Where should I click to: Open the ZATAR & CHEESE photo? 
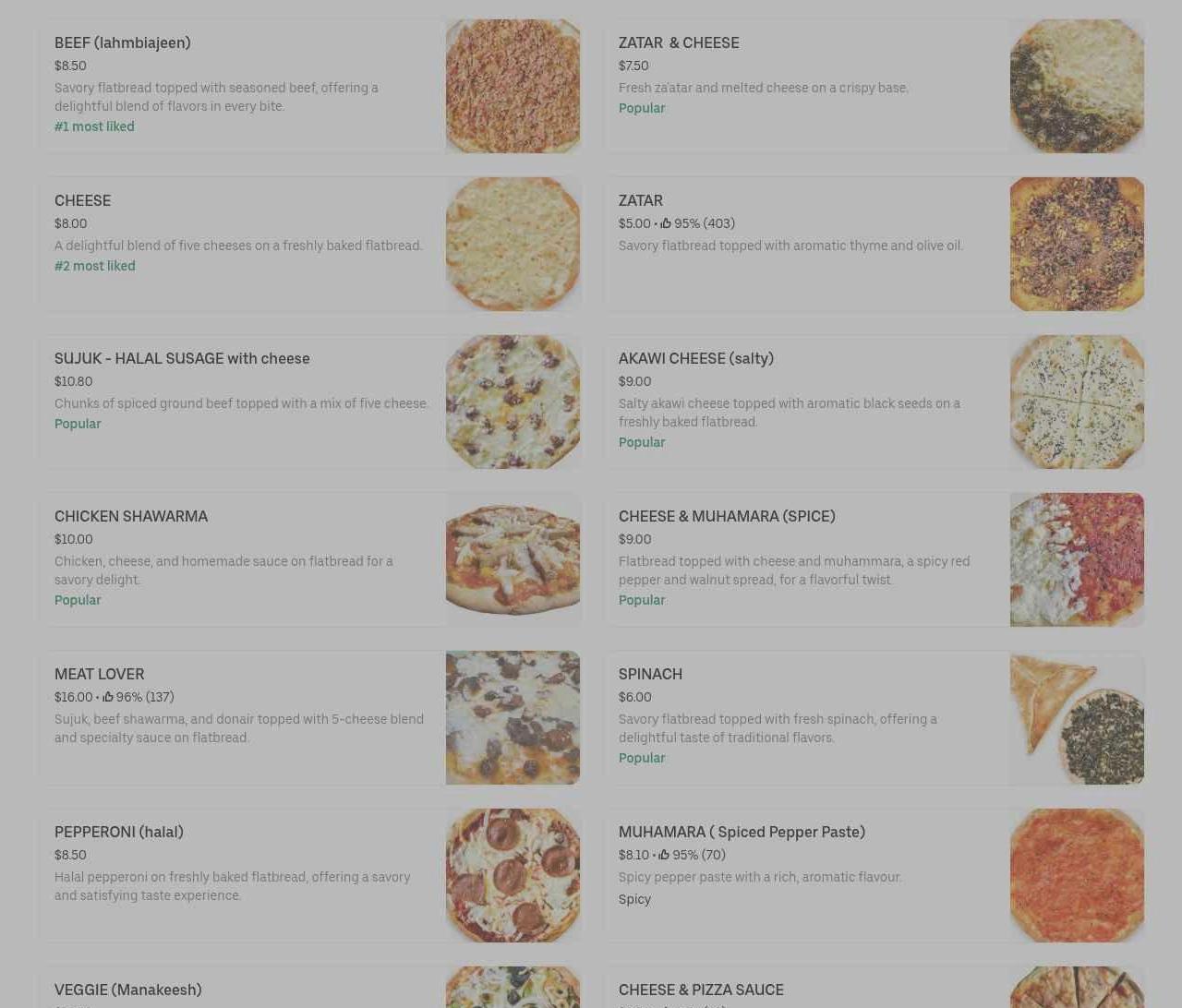1077,86
